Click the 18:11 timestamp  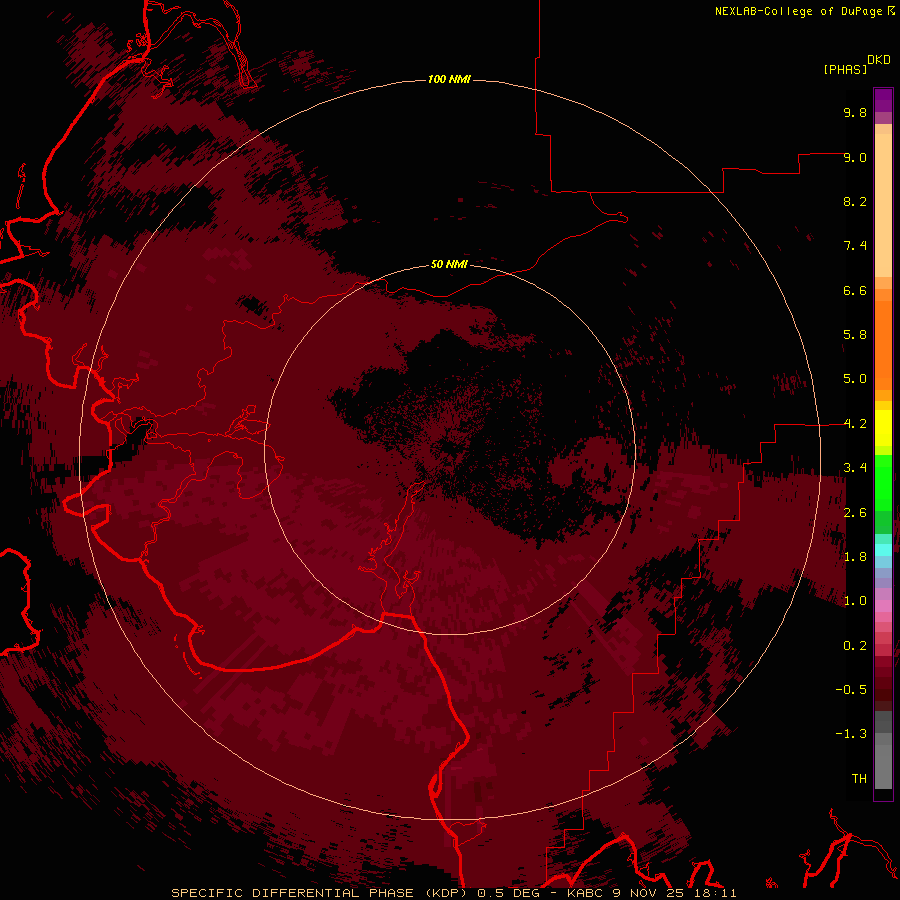(x=717, y=893)
